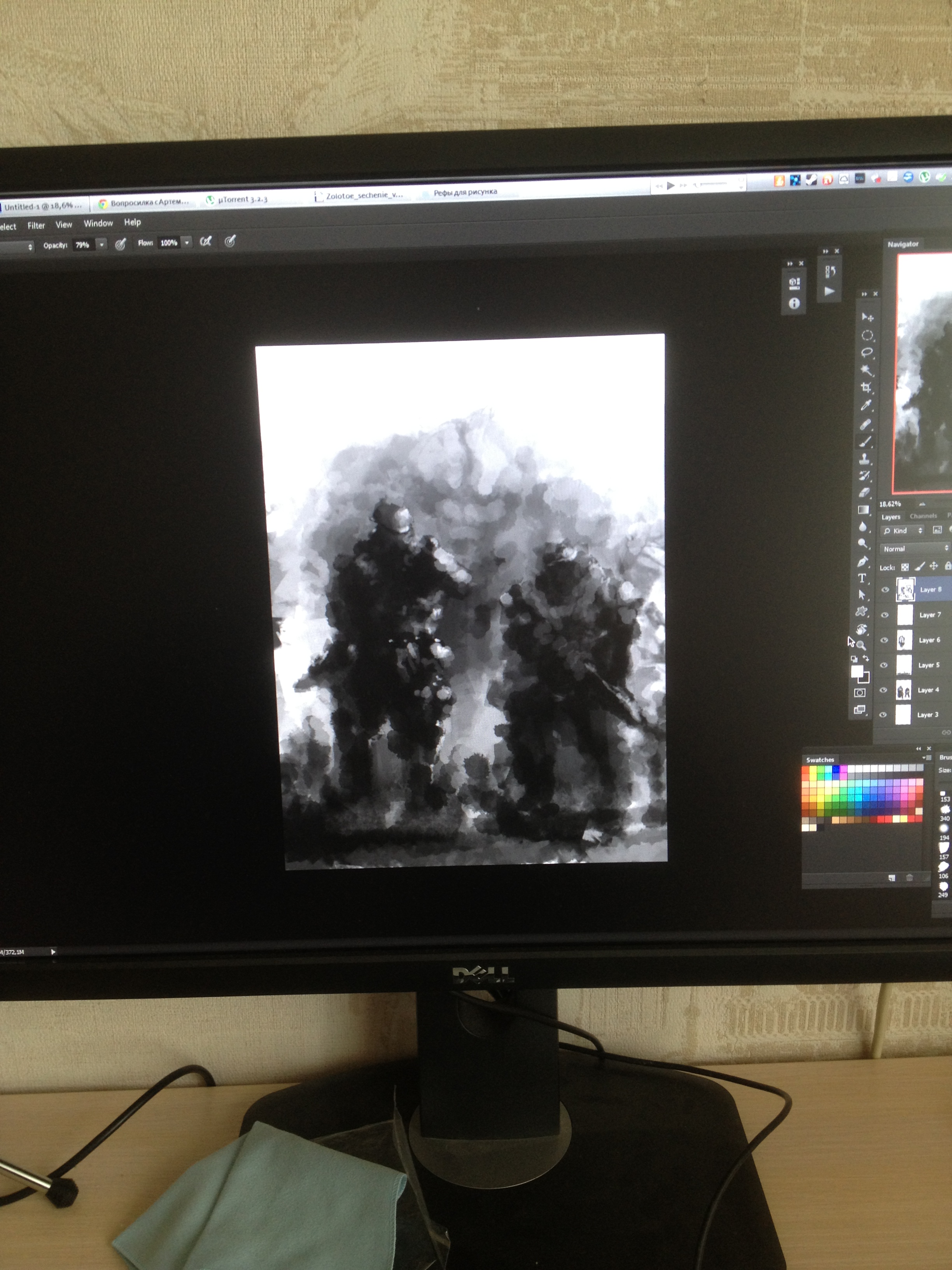Select the Clone Stamp tool
Image resolution: width=952 pixels, height=1270 pixels.
(864, 459)
